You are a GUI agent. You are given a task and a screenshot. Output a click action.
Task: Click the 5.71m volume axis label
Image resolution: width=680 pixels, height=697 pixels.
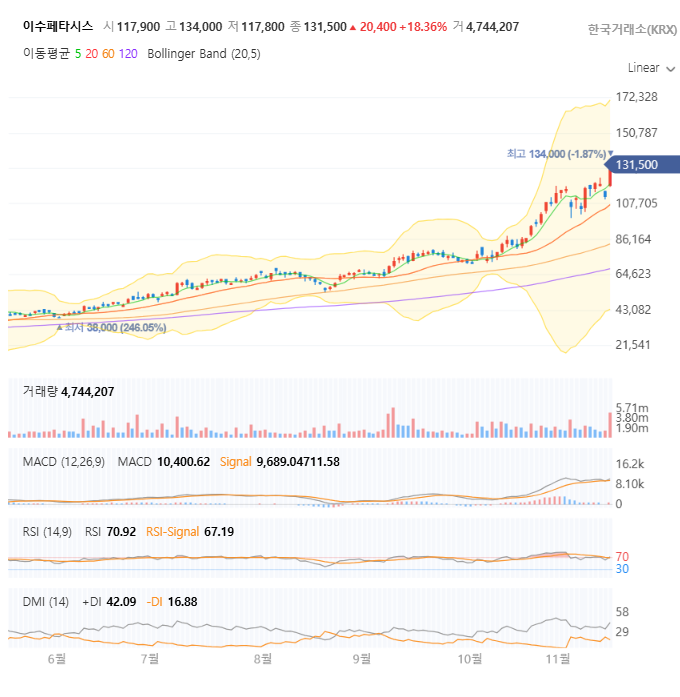pos(632,408)
